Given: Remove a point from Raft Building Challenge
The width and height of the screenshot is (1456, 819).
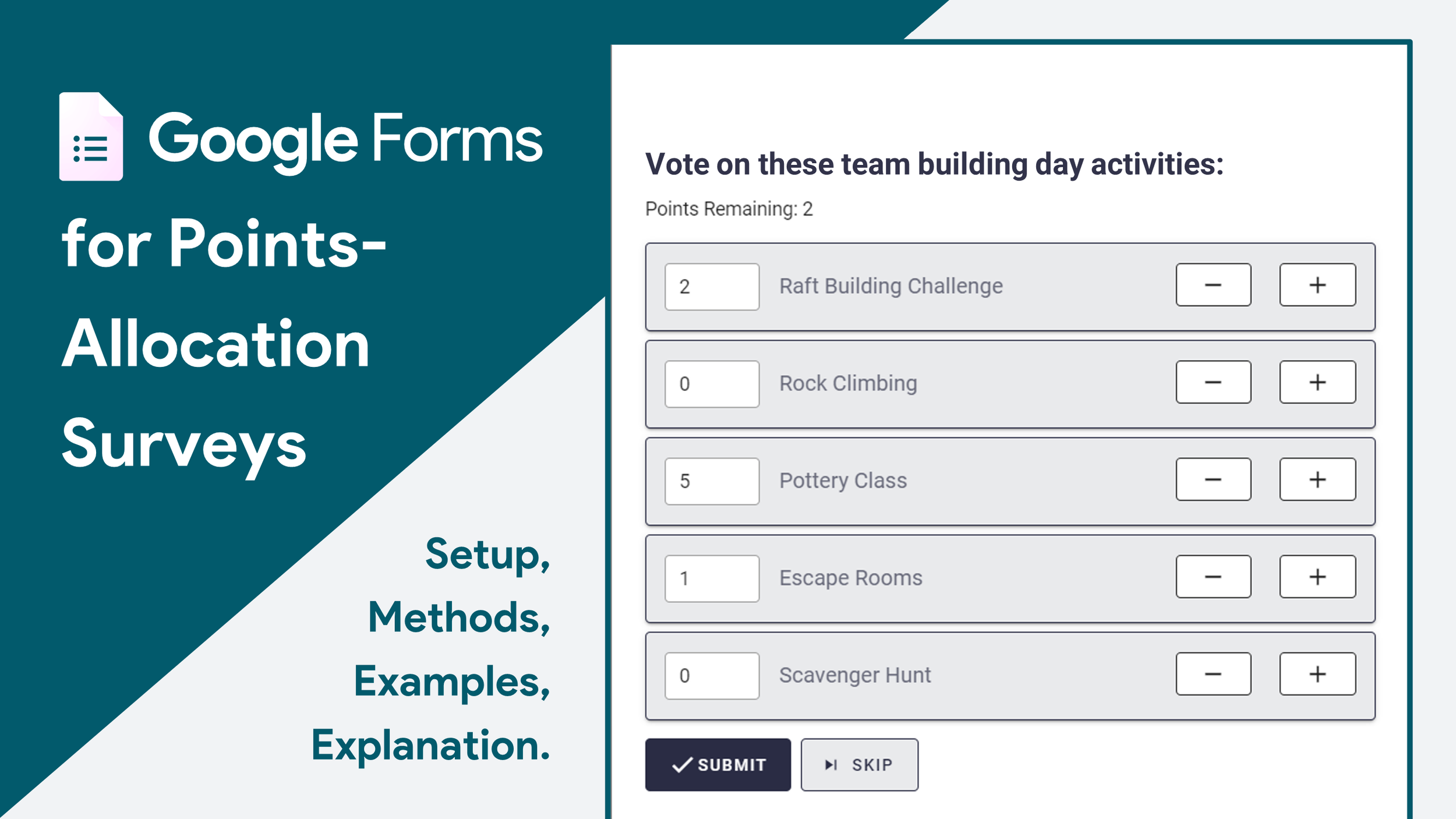Looking at the screenshot, I should (1213, 285).
